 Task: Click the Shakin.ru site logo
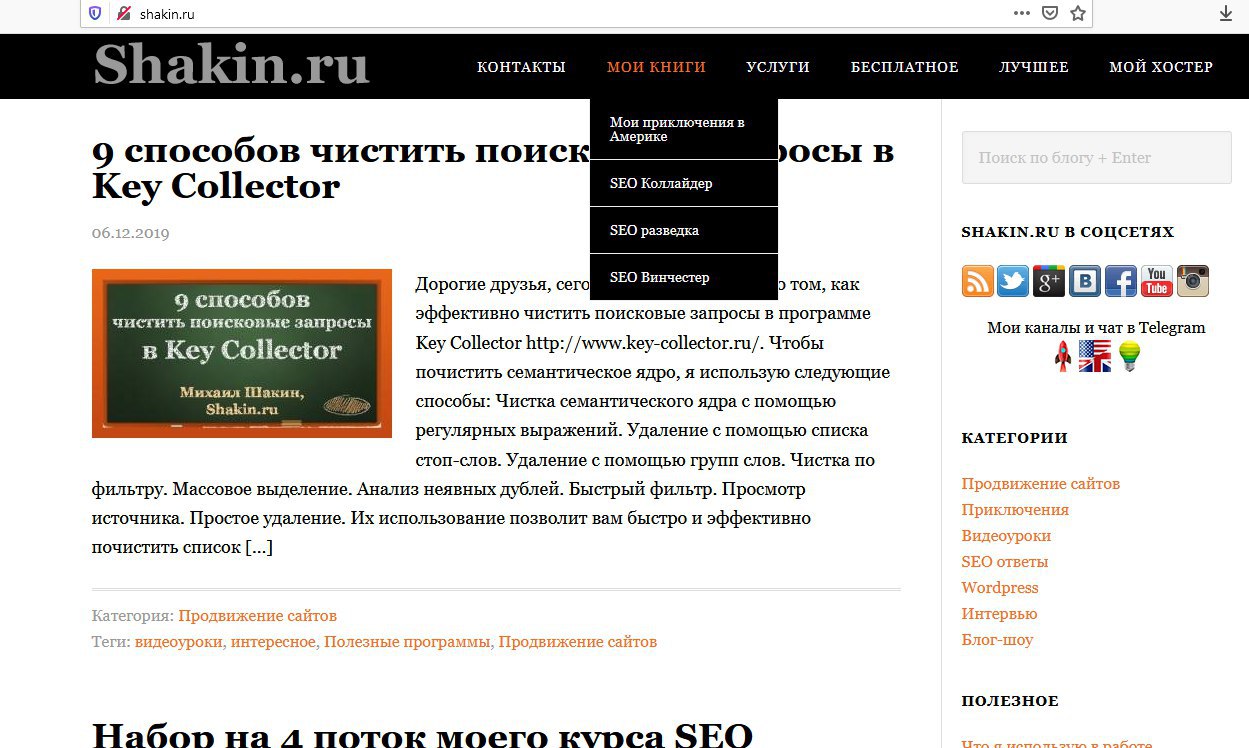pos(232,64)
